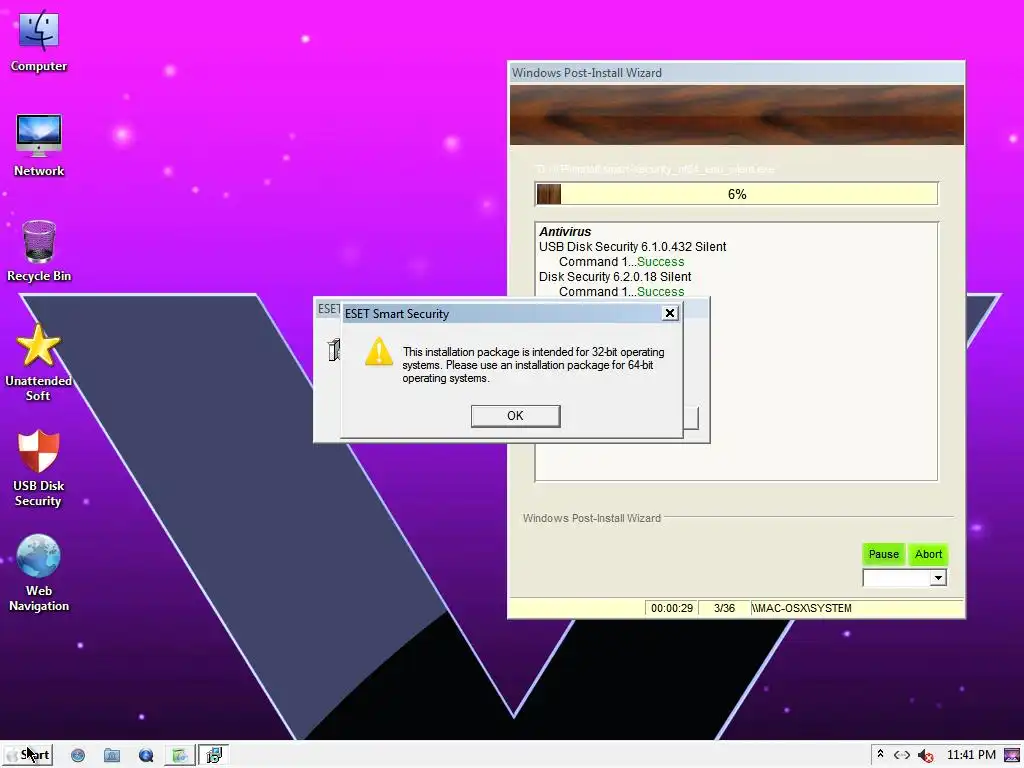Open Web Navigation globe icon
This screenshot has width=1024, height=768.
pos(39,556)
